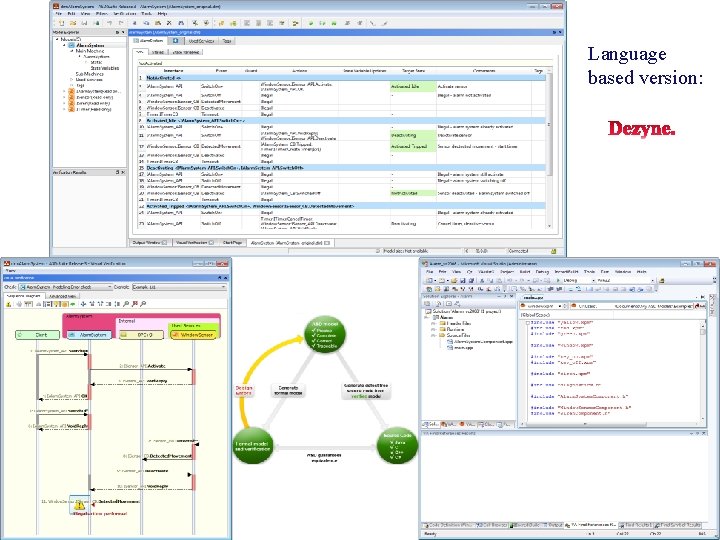Click four-arrow move icon in sequence toolbar

(x=83, y=304)
